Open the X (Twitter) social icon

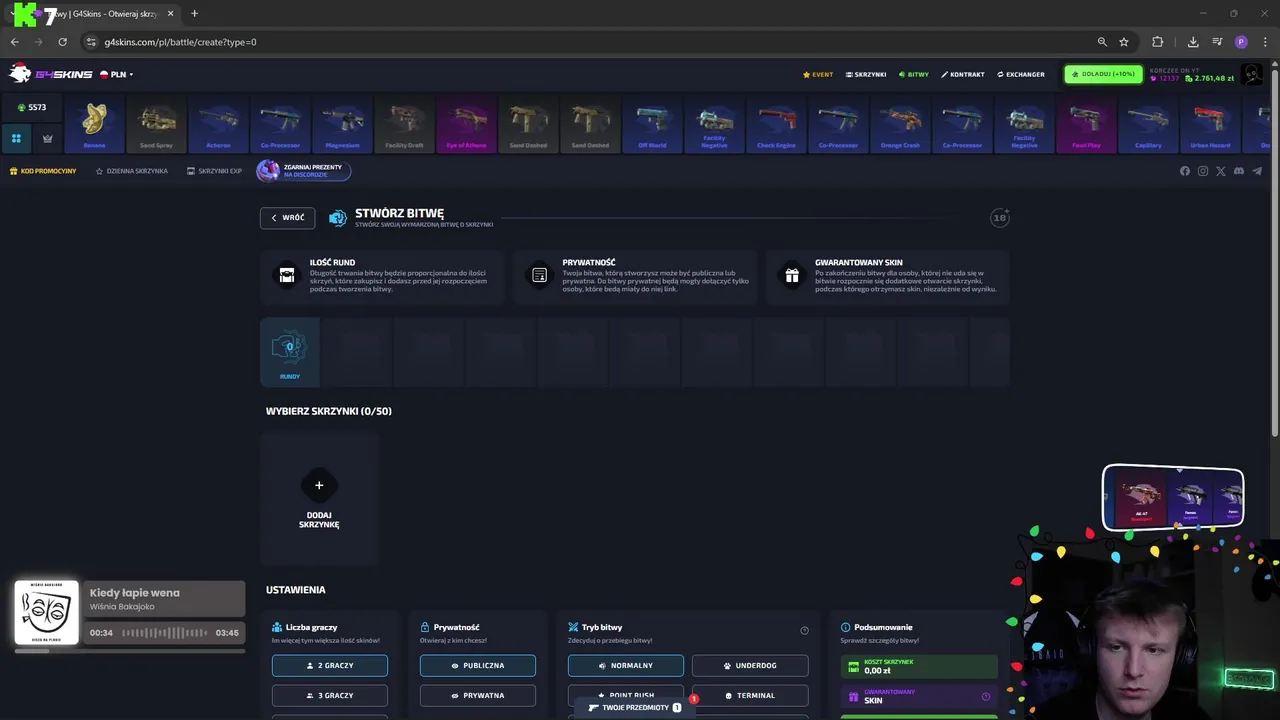(1221, 171)
